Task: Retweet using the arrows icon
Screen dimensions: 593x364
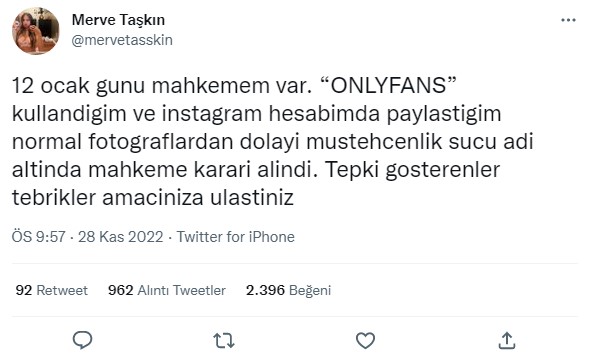Action: coord(224,341)
